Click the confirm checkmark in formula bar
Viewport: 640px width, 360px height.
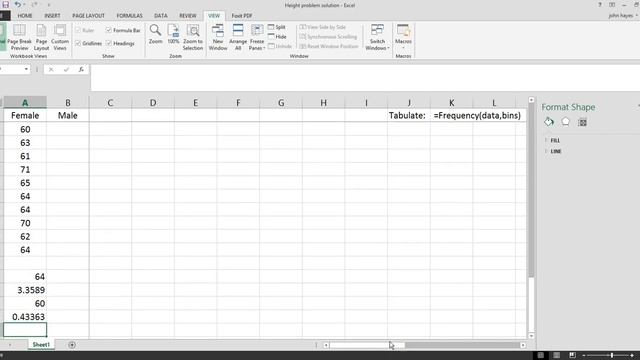point(66,69)
